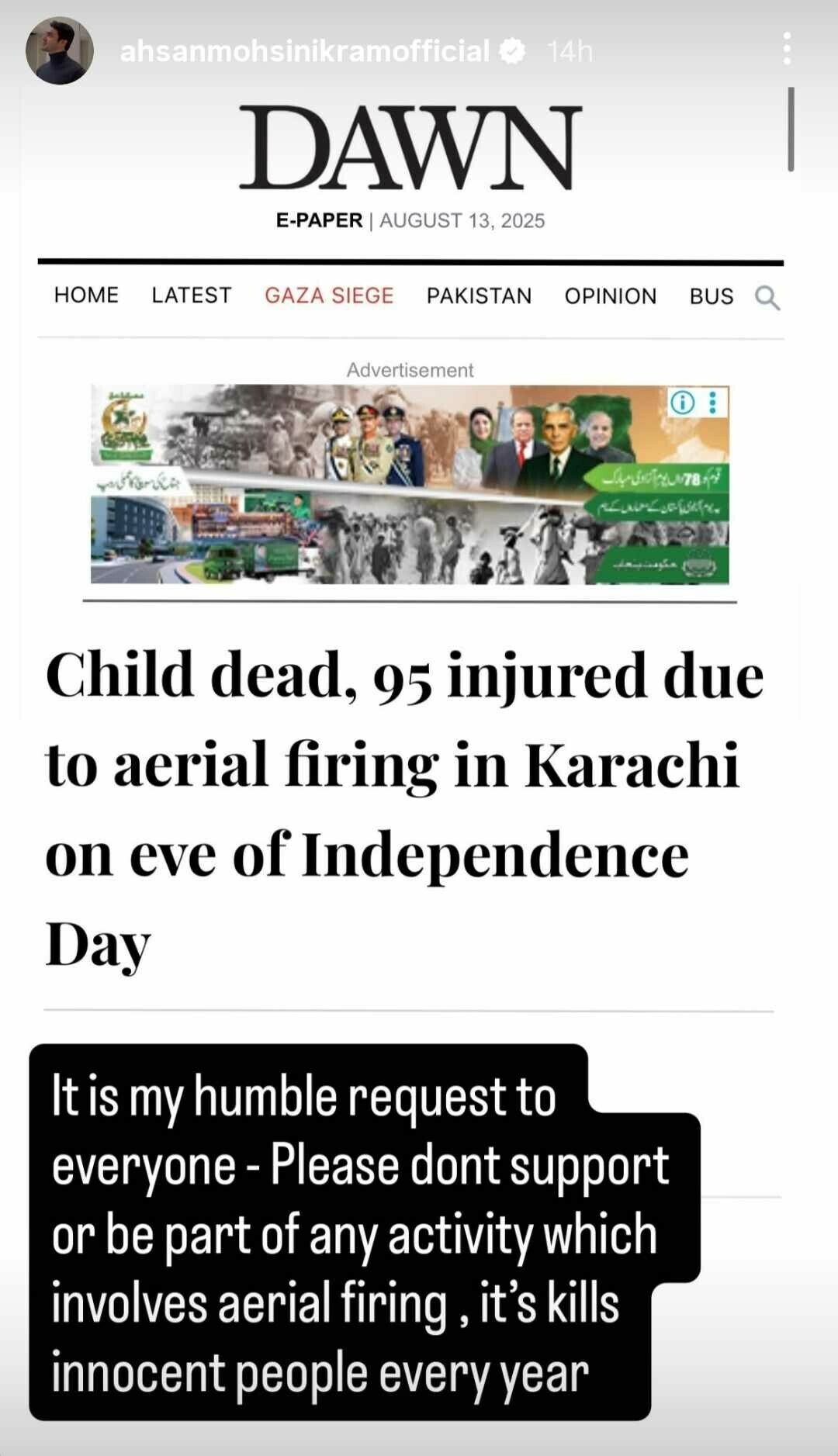Click the E-PAPER link
Screen dimensions: 838x1456
coord(319,220)
